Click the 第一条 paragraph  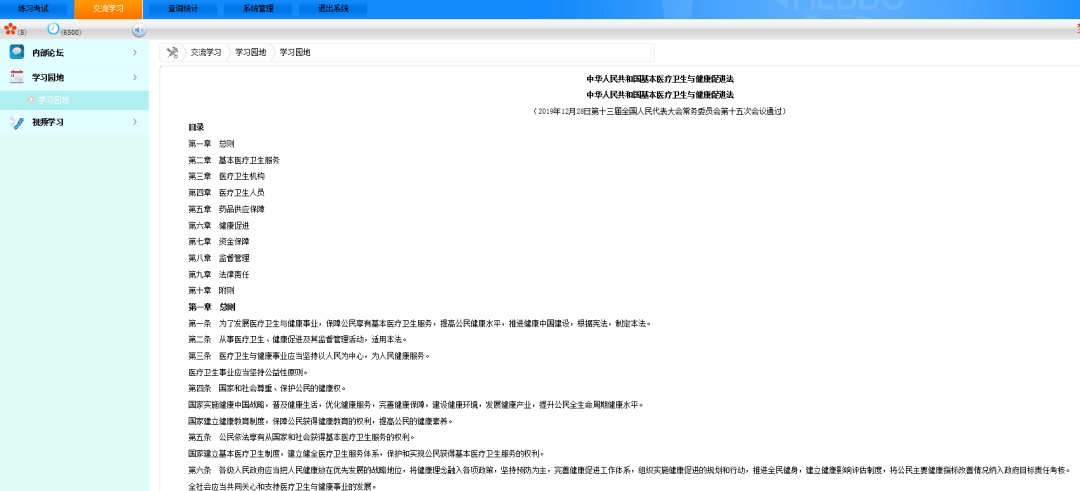pyautogui.click(x=419, y=323)
